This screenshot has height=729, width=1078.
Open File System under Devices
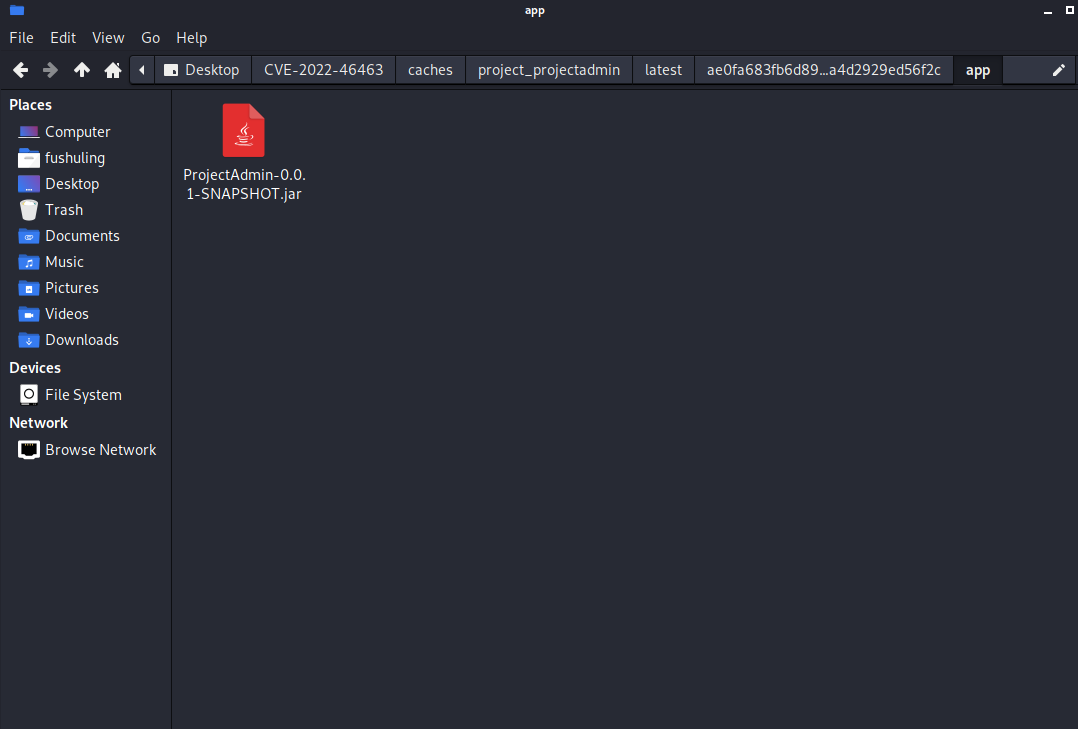[82, 395]
